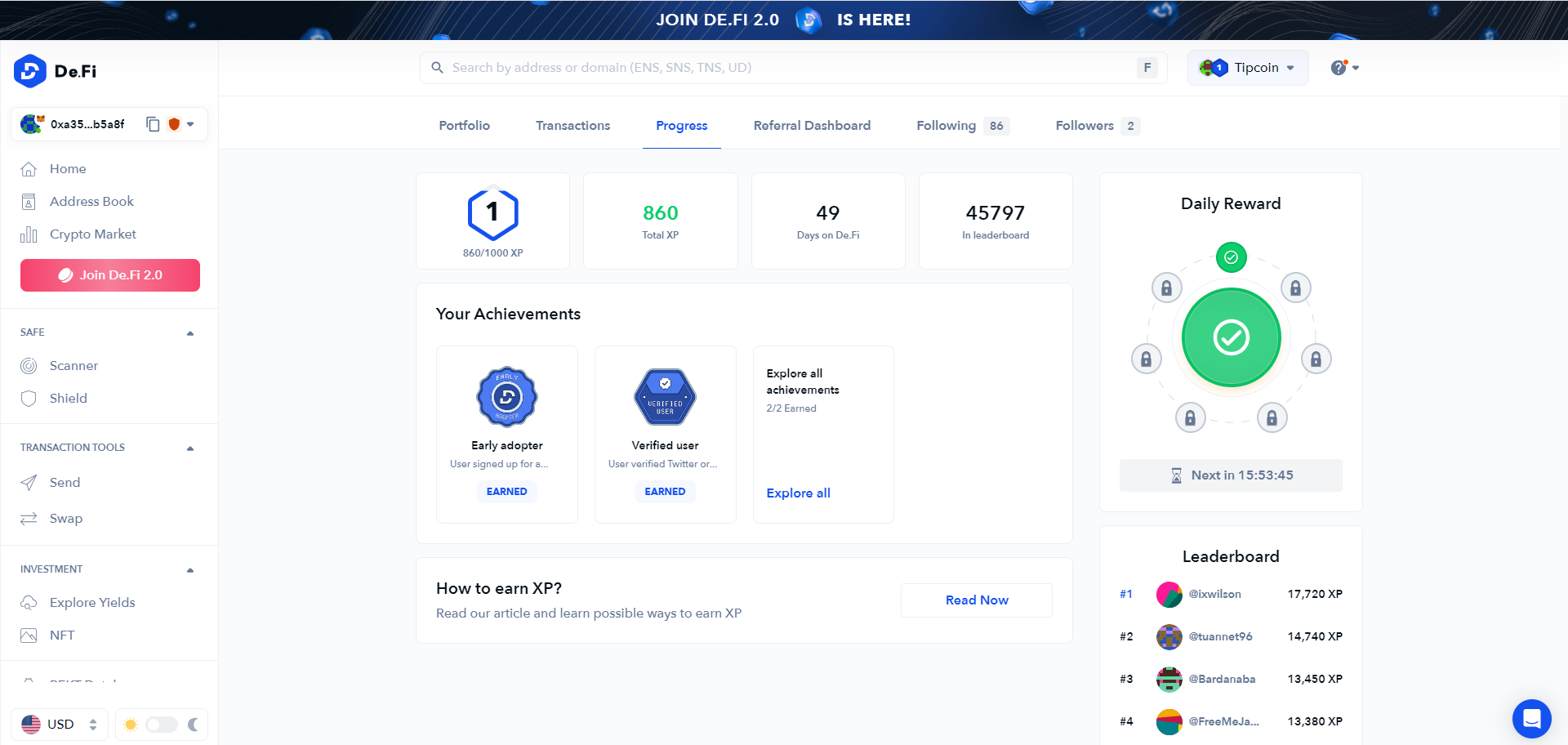Switch to the Transactions tab
This screenshot has height=745, width=1568.
tap(573, 126)
